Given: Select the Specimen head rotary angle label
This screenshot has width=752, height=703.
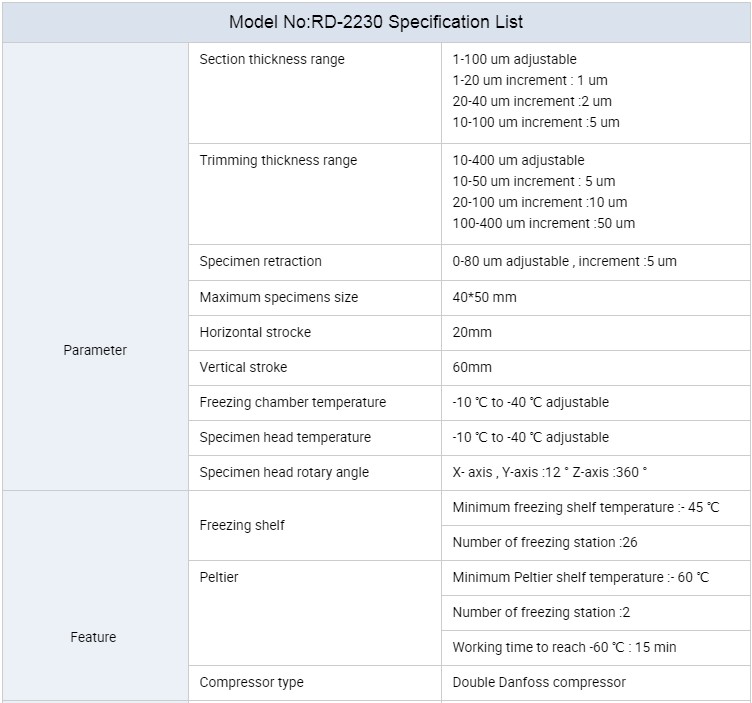Looking at the screenshot, I should pos(284,472).
